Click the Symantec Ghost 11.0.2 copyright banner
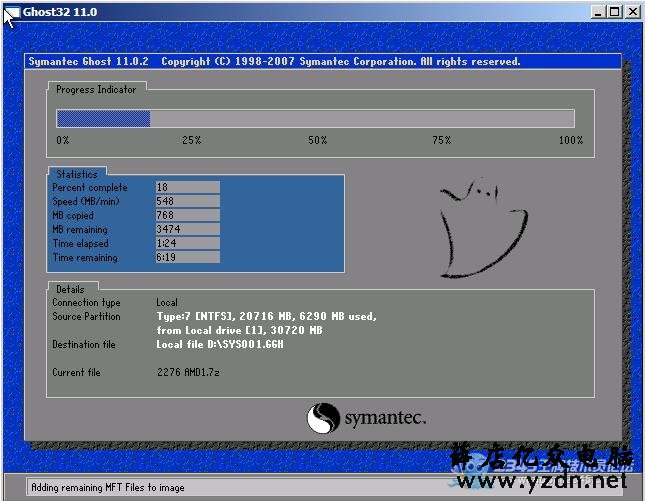The width and height of the screenshot is (645, 501). [x=322, y=61]
